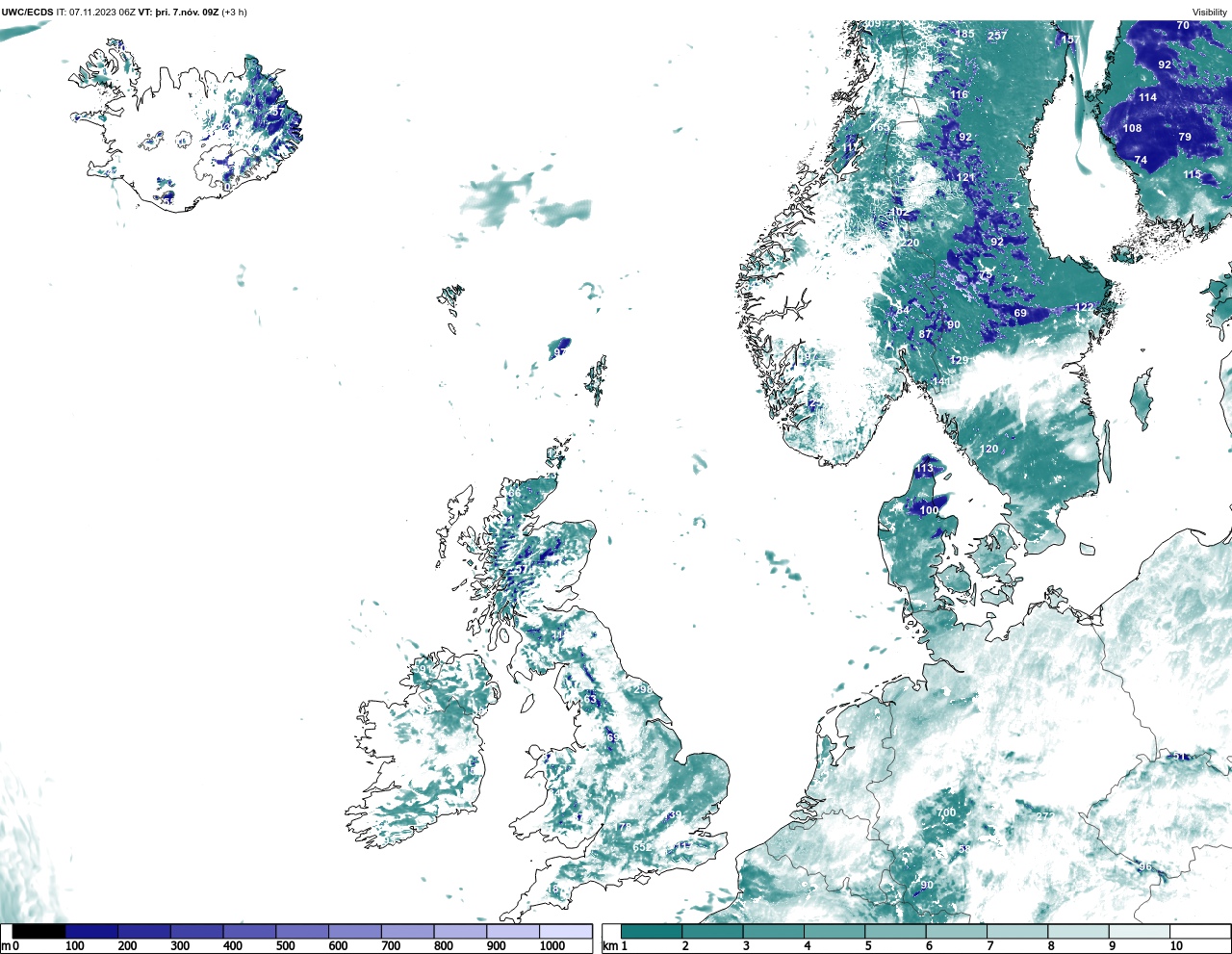
Task: Click the '114' value over Finland
Action: (1147, 97)
